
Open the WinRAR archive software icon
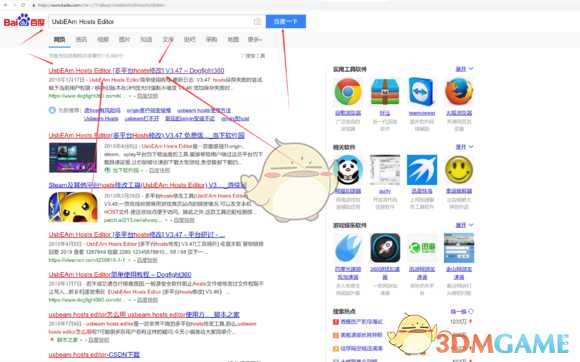(x=385, y=91)
